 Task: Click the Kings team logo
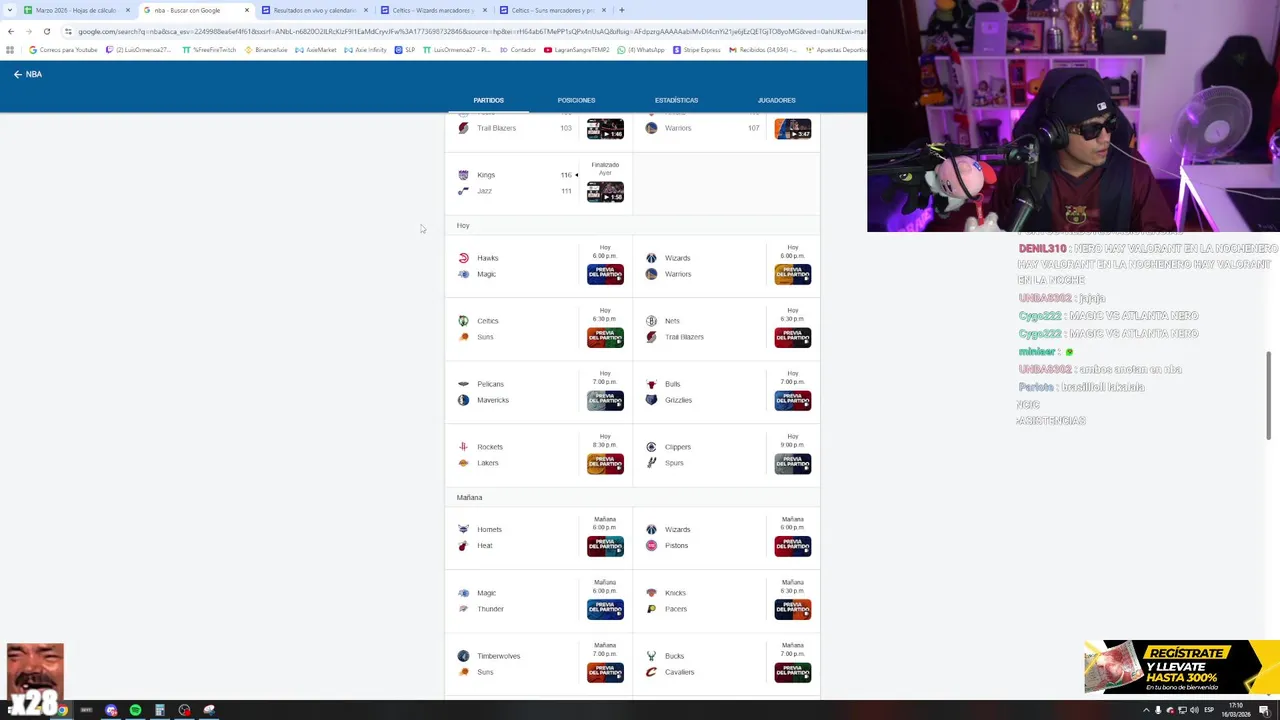pyautogui.click(x=463, y=175)
